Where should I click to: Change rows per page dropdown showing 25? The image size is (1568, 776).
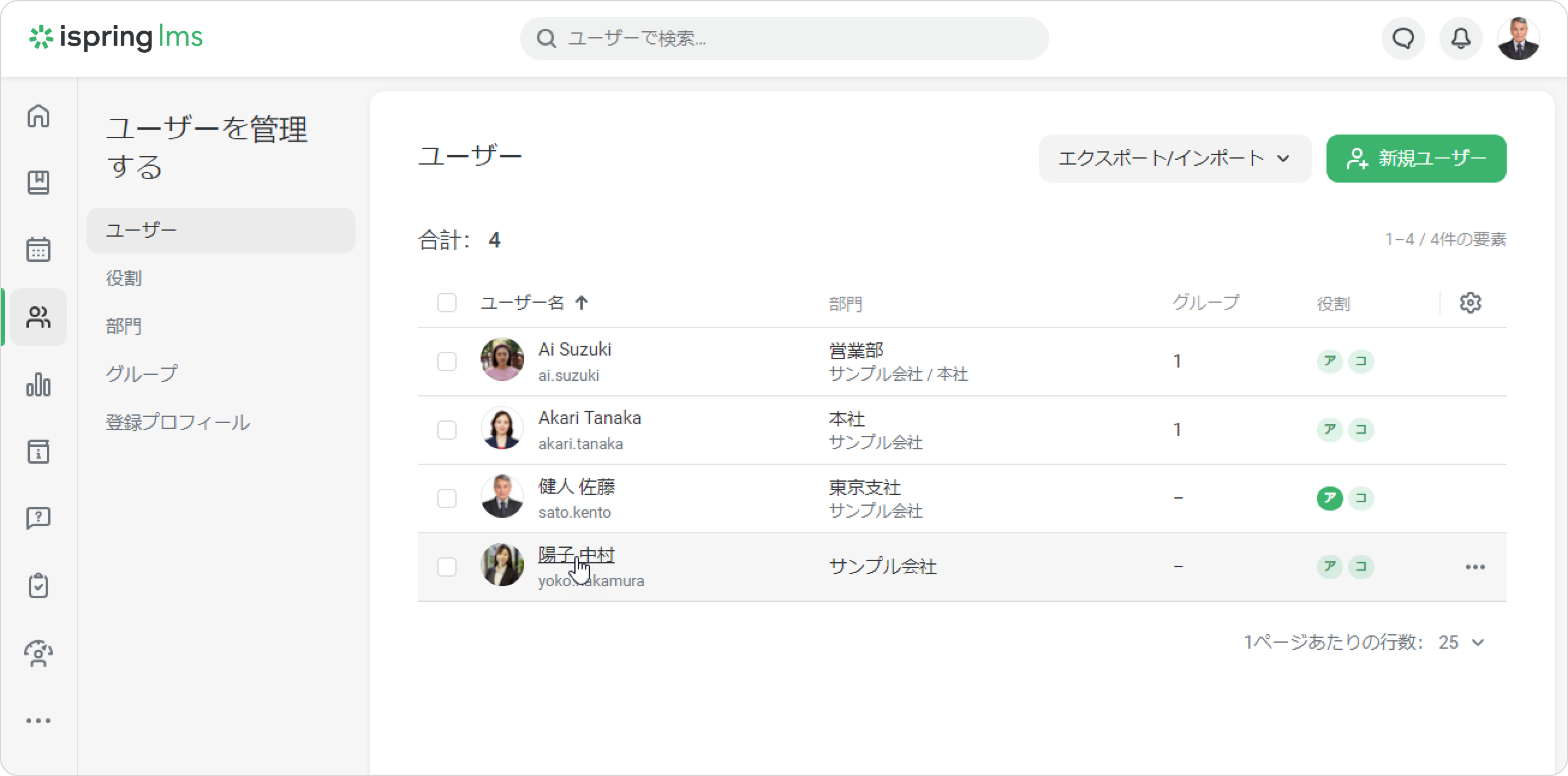pos(1461,642)
